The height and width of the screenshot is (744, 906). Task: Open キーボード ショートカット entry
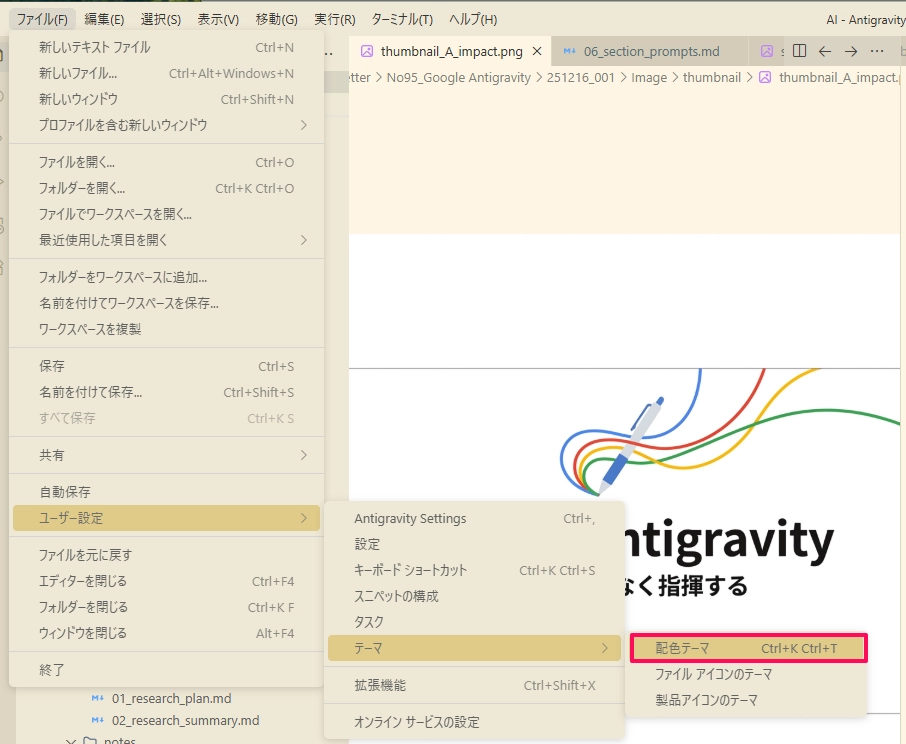[474, 570]
